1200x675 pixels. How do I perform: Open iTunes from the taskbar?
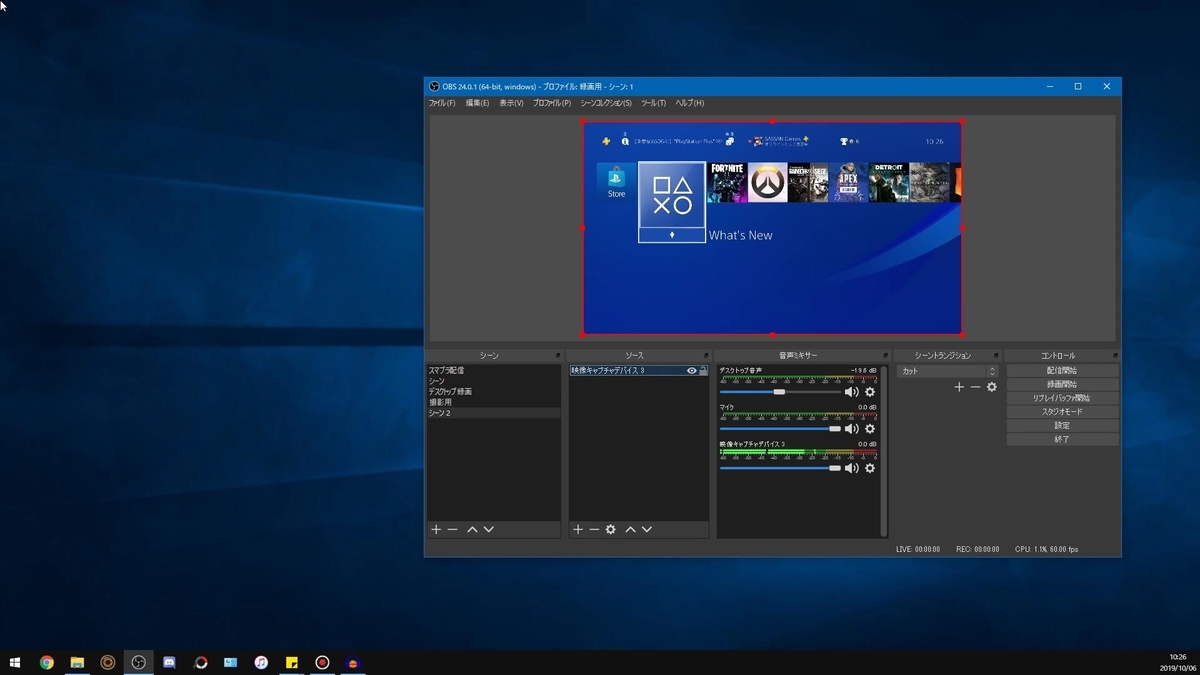point(261,662)
